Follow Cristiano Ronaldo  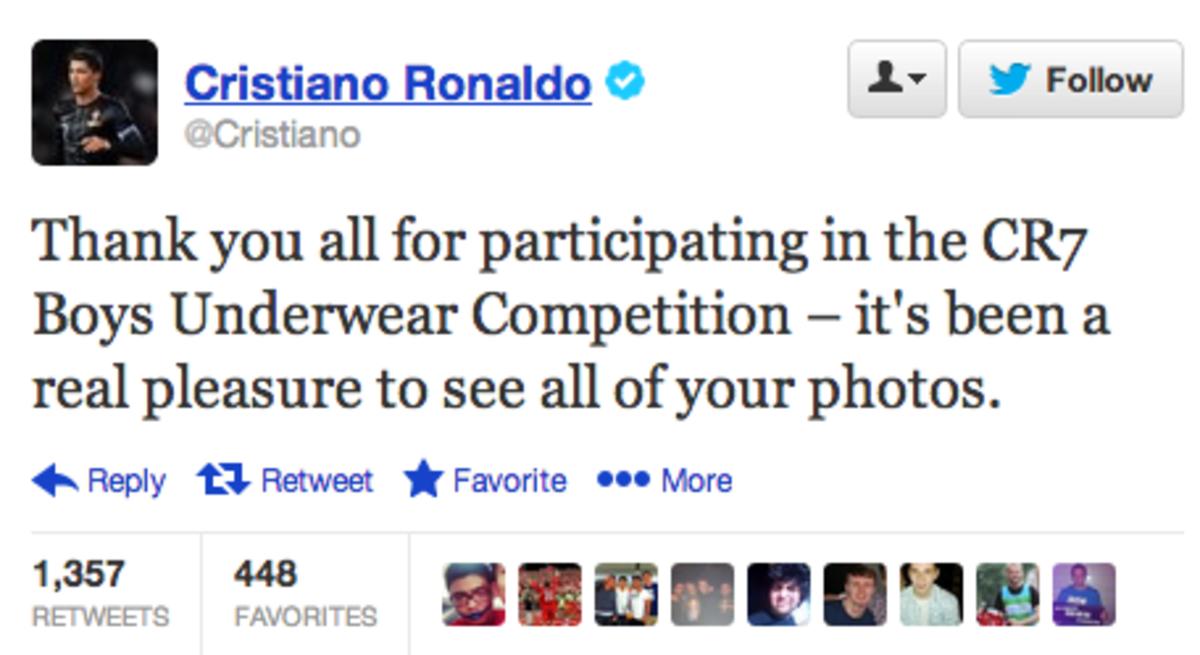pyautogui.click(x=1070, y=79)
